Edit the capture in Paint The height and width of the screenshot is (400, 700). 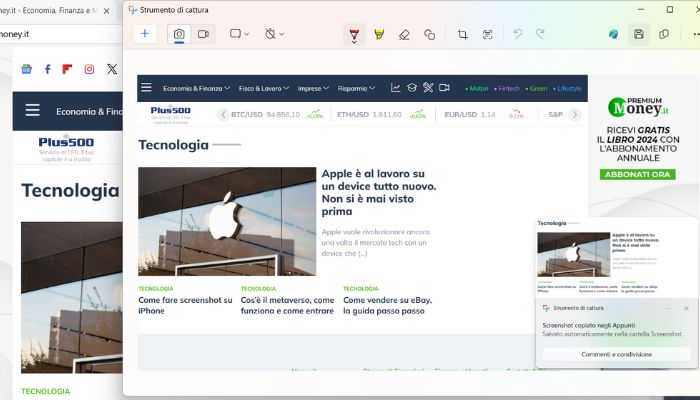pyautogui.click(x=614, y=34)
